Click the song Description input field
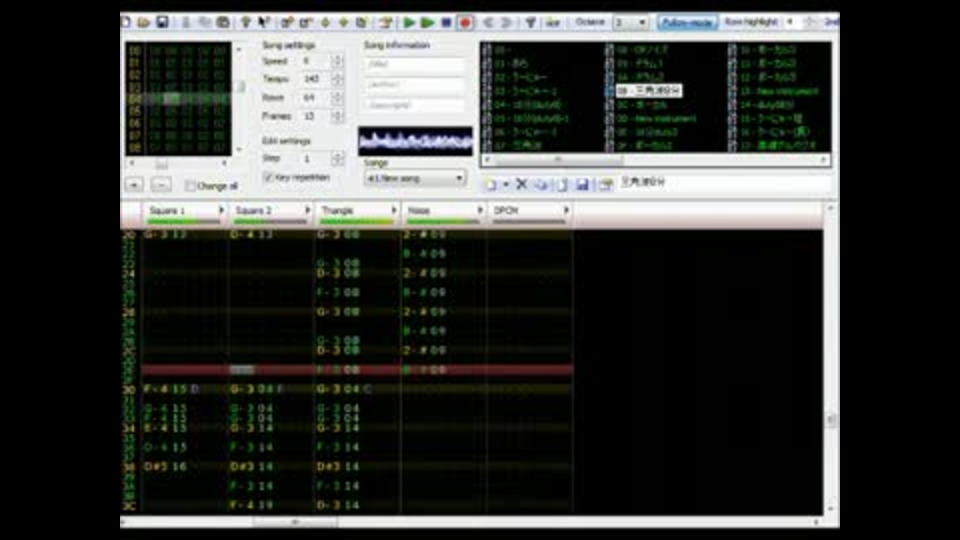 pos(414,105)
